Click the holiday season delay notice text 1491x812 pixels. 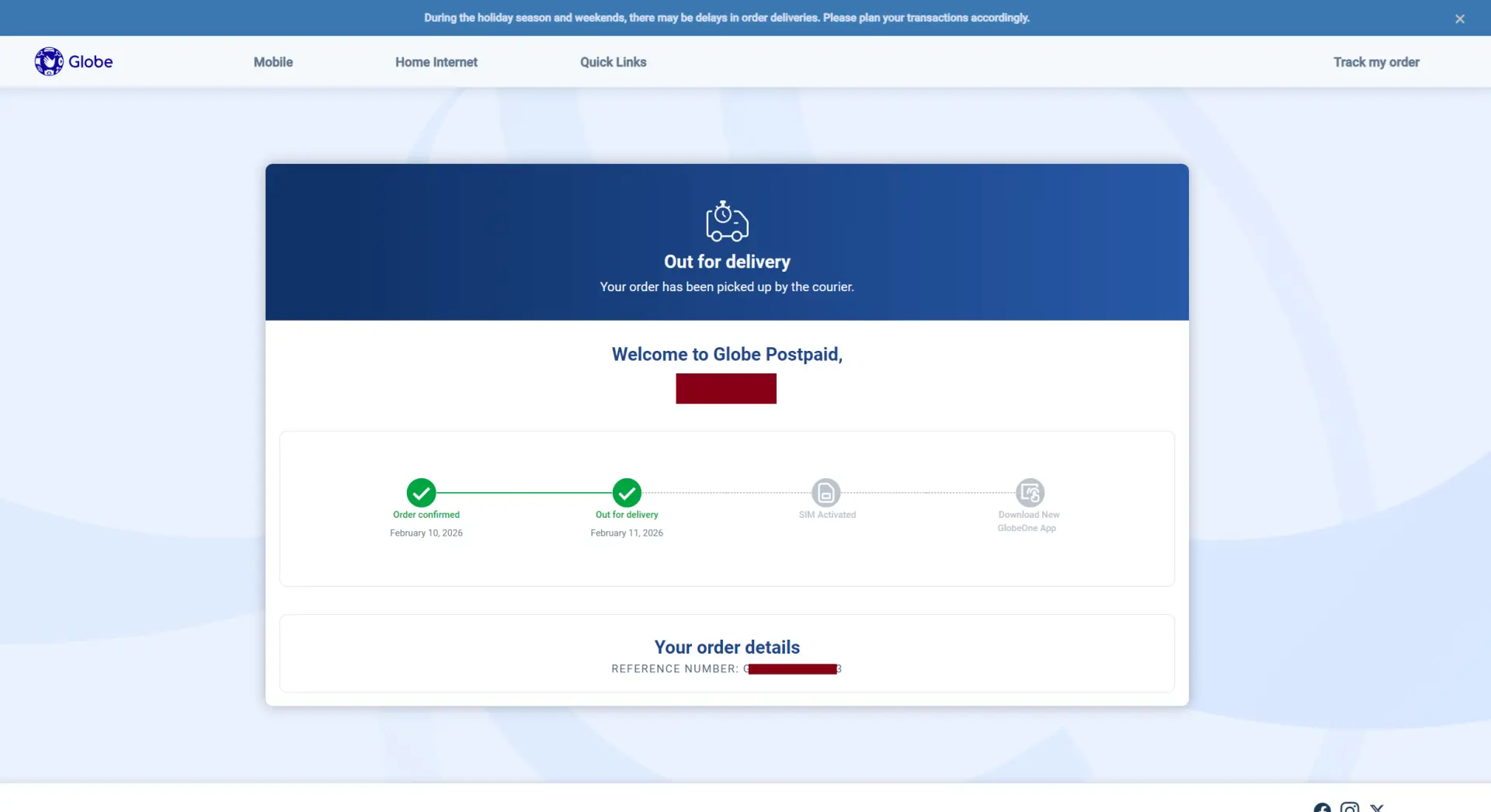(727, 18)
